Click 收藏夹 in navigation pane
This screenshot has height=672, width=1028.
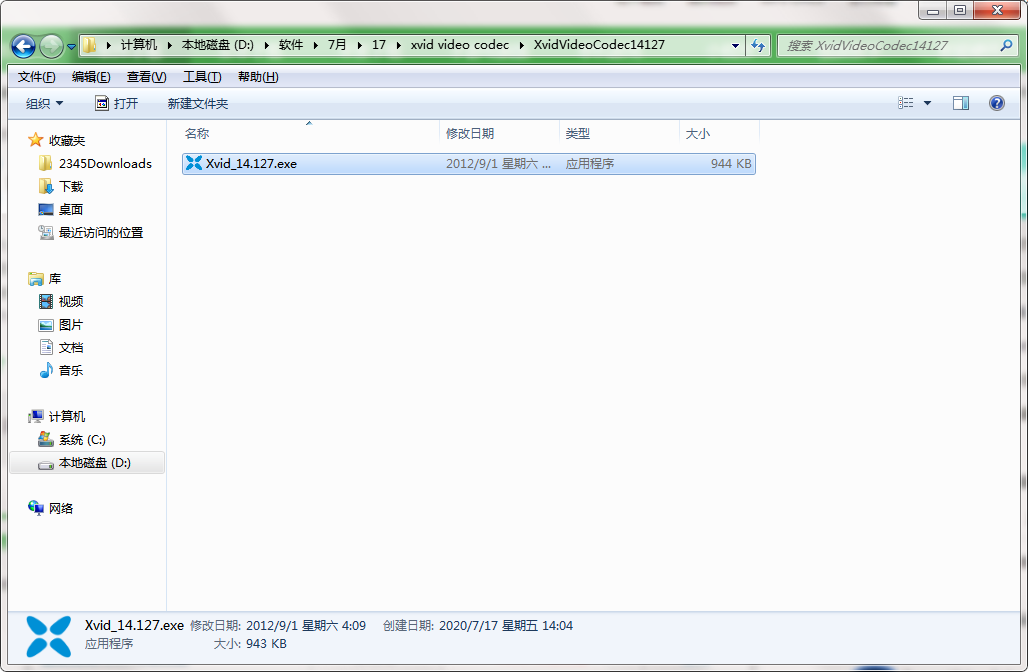[x=67, y=140]
